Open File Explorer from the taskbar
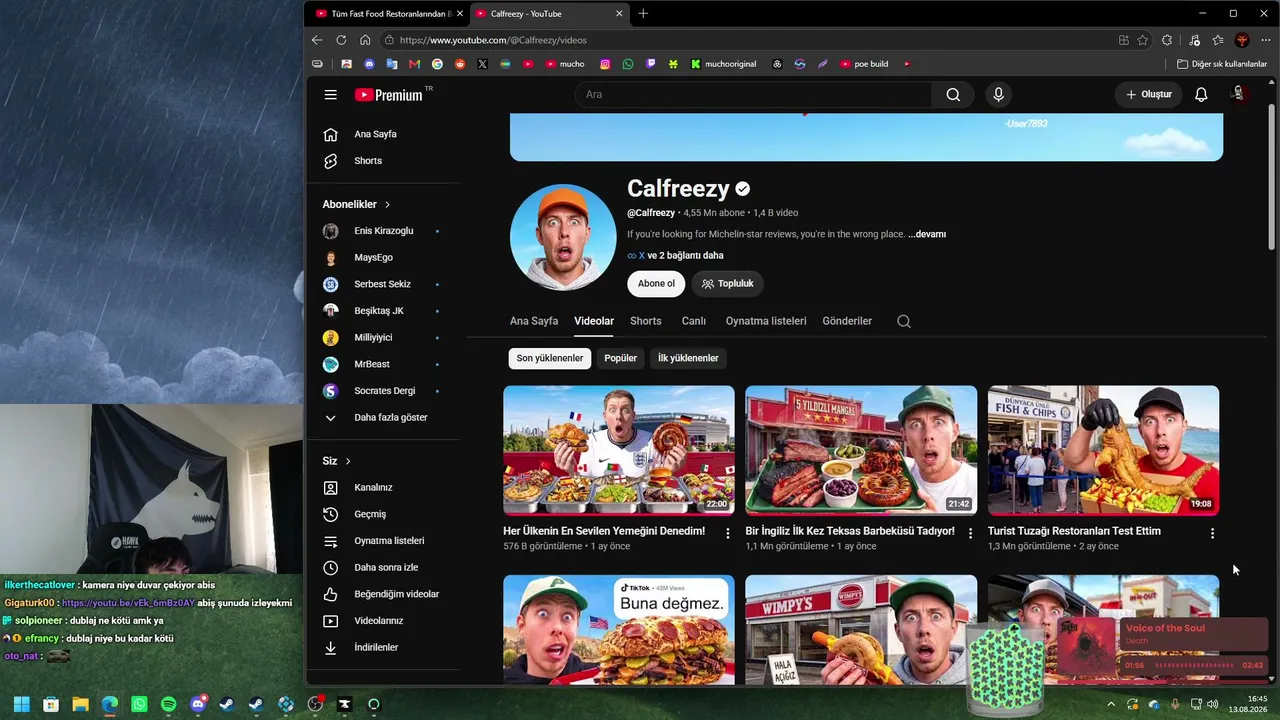The image size is (1280, 720). (80, 704)
